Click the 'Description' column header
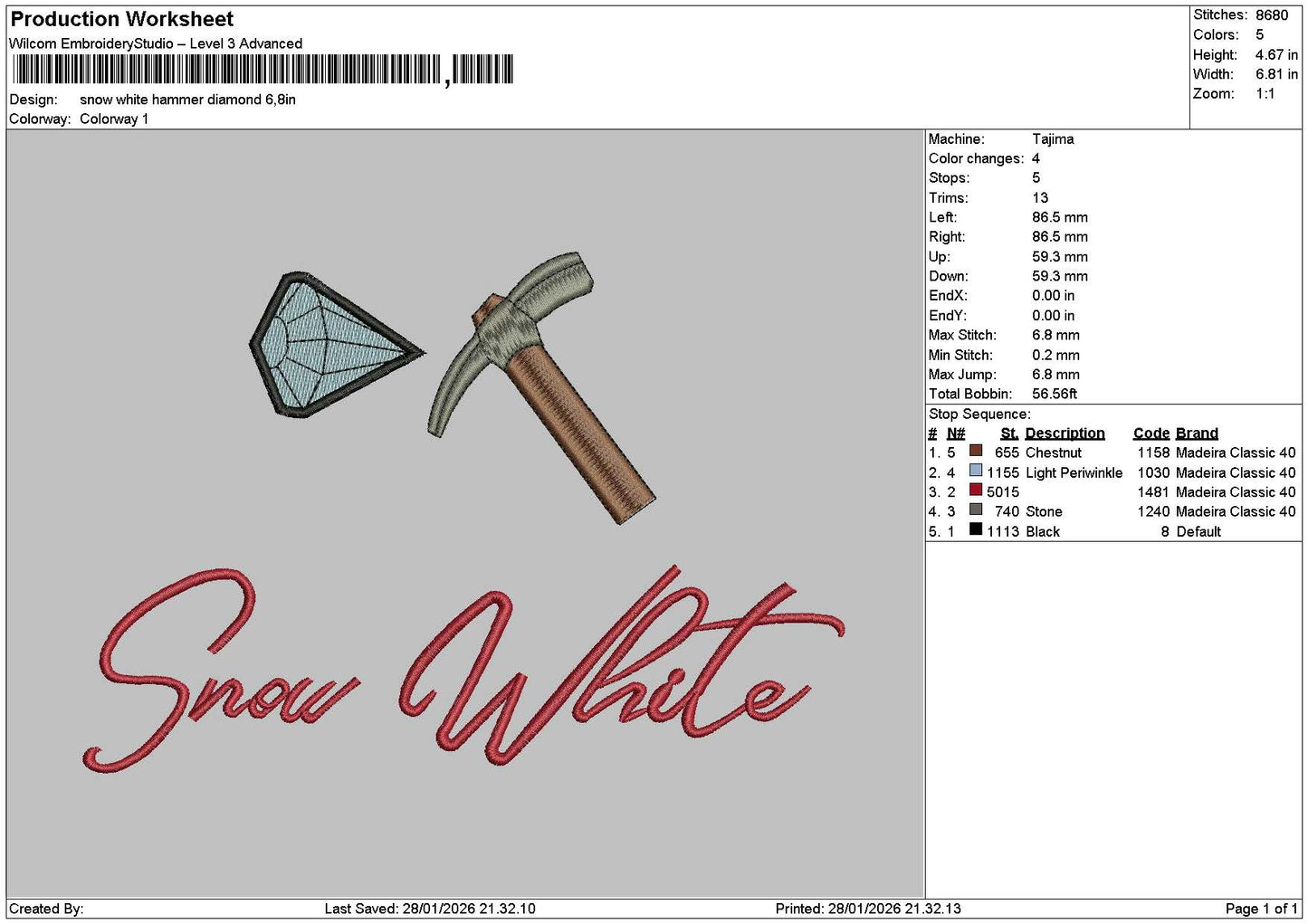 [1065, 433]
